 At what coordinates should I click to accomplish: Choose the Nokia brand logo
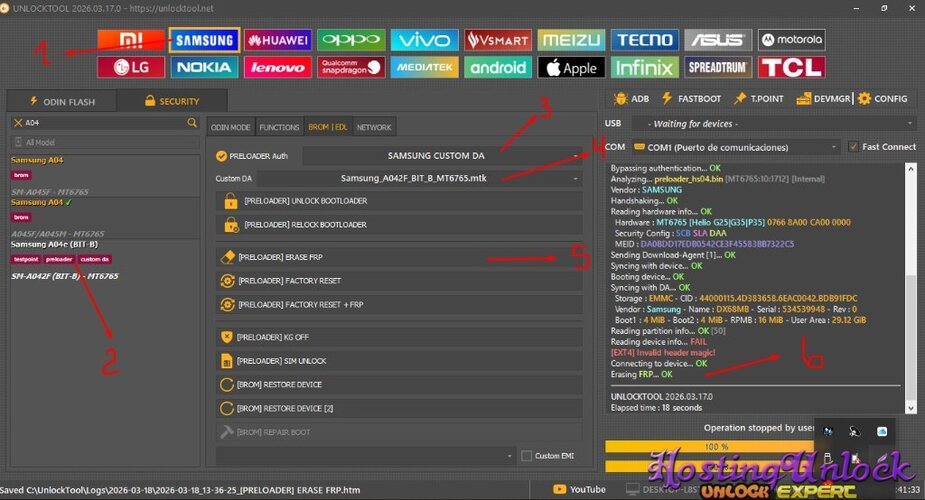click(204, 67)
